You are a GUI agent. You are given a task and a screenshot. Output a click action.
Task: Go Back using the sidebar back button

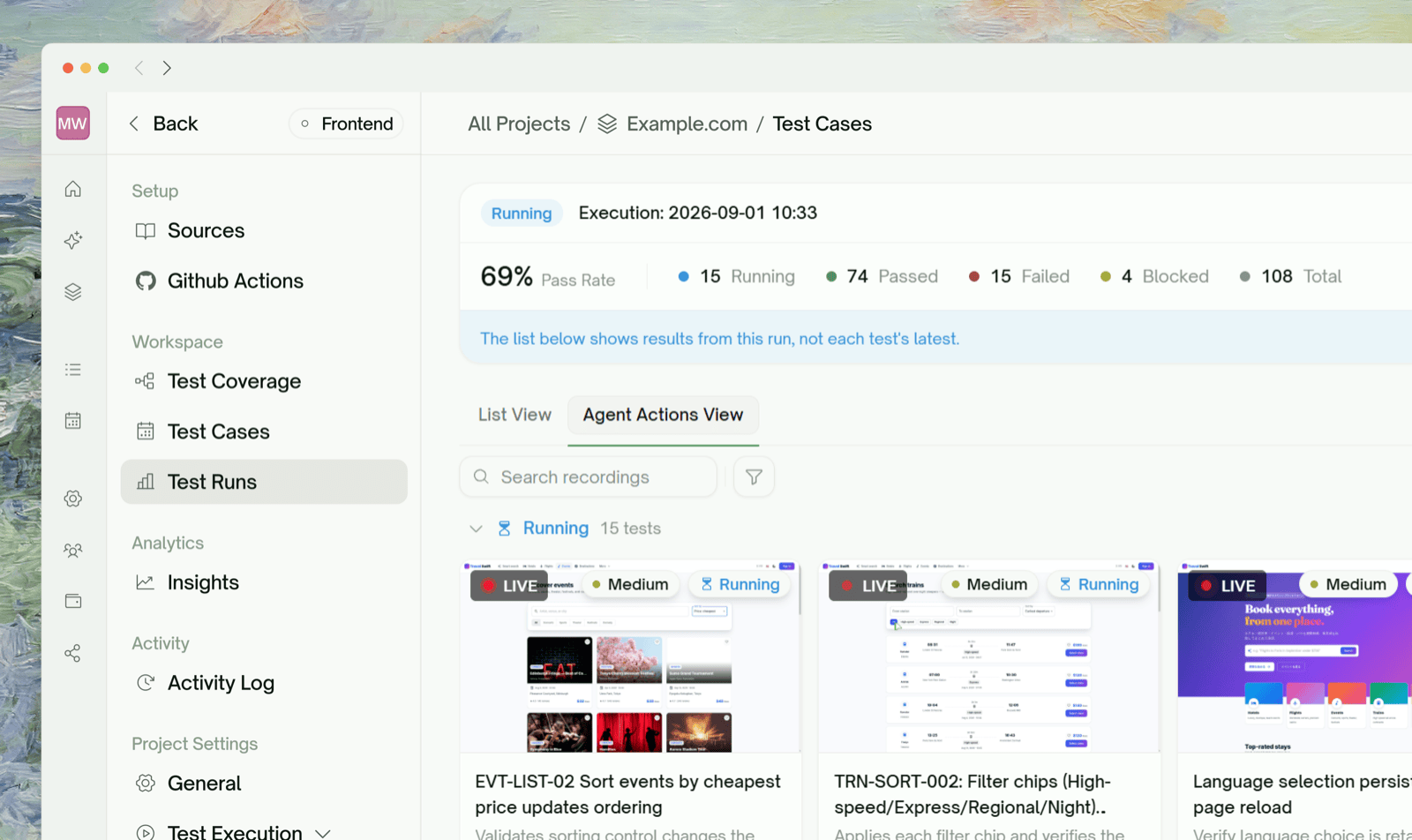click(163, 124)
